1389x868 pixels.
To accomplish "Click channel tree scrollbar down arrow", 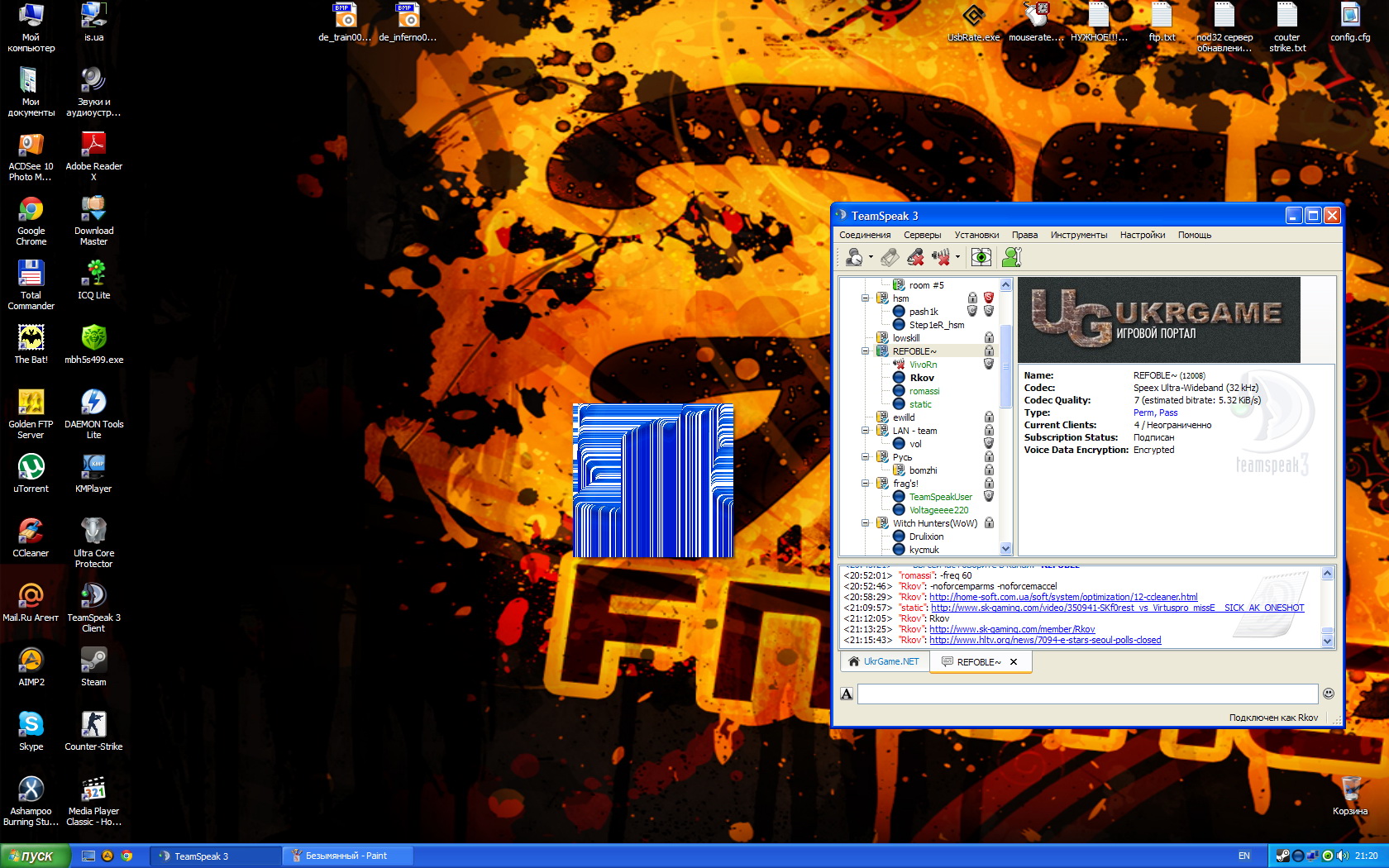I will tap(1006, 549).
